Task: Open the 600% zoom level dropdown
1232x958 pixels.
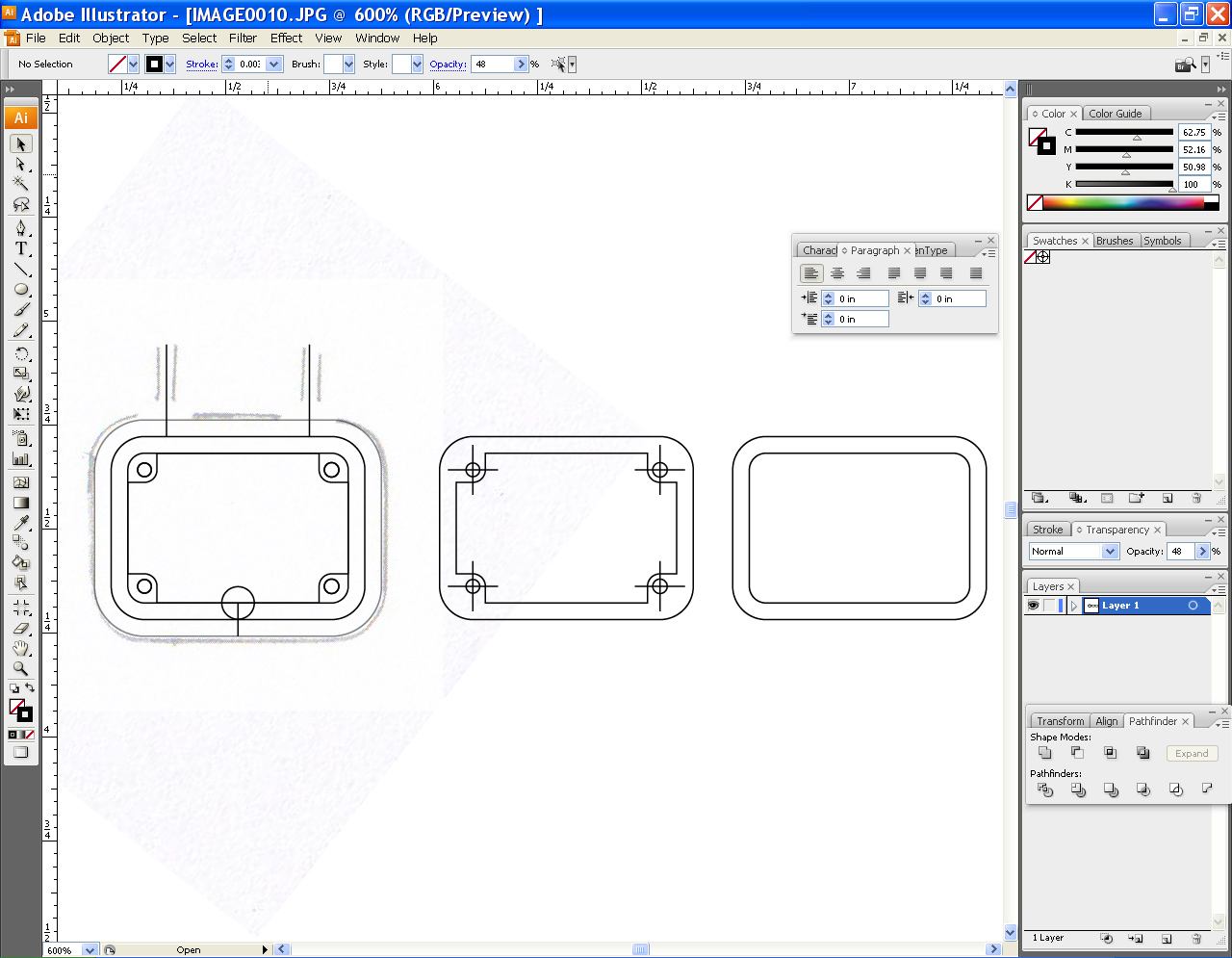Action: click(90, 950)
